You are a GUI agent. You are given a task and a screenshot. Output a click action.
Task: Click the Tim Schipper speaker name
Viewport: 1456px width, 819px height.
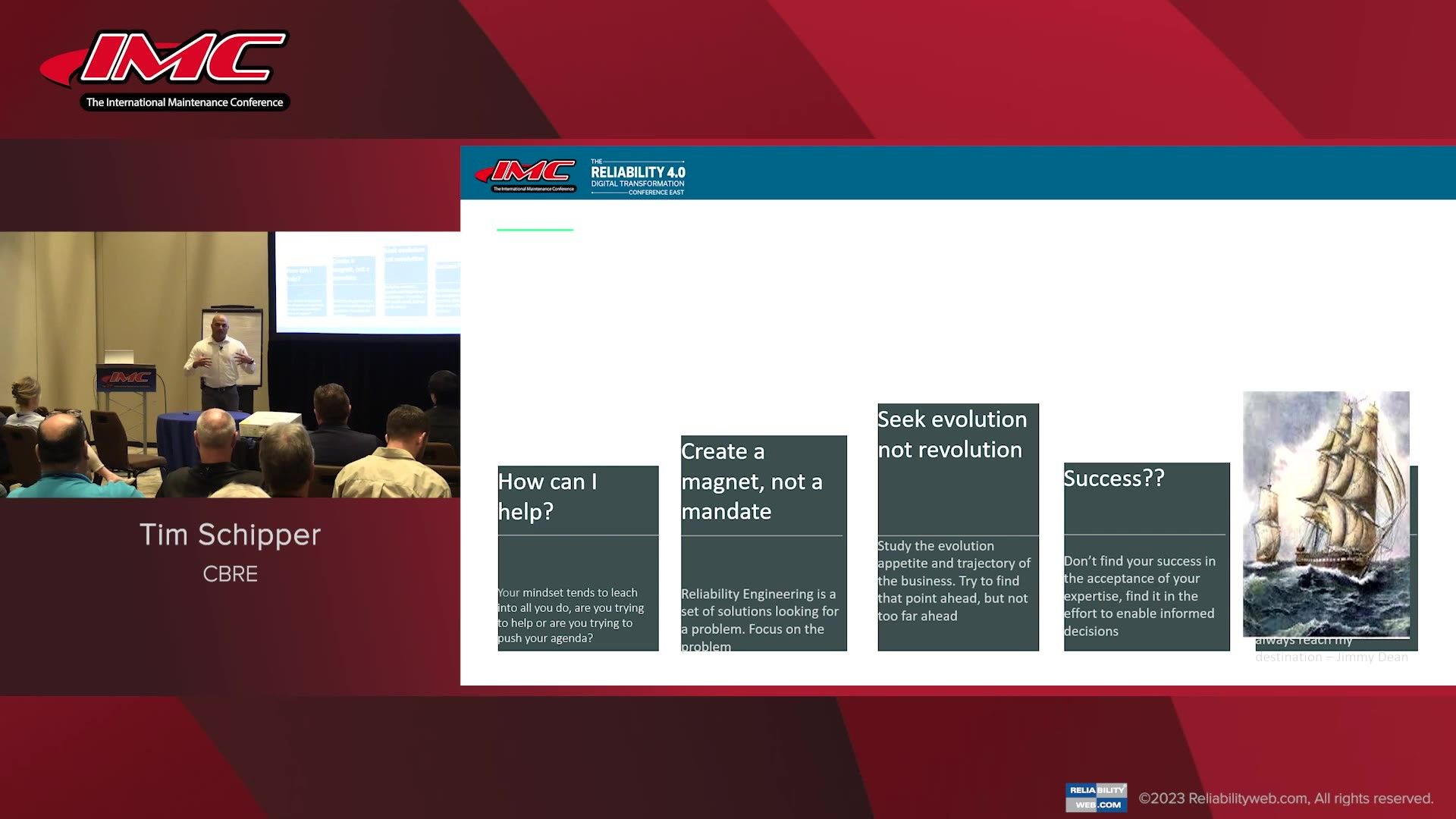pos(230,535)
